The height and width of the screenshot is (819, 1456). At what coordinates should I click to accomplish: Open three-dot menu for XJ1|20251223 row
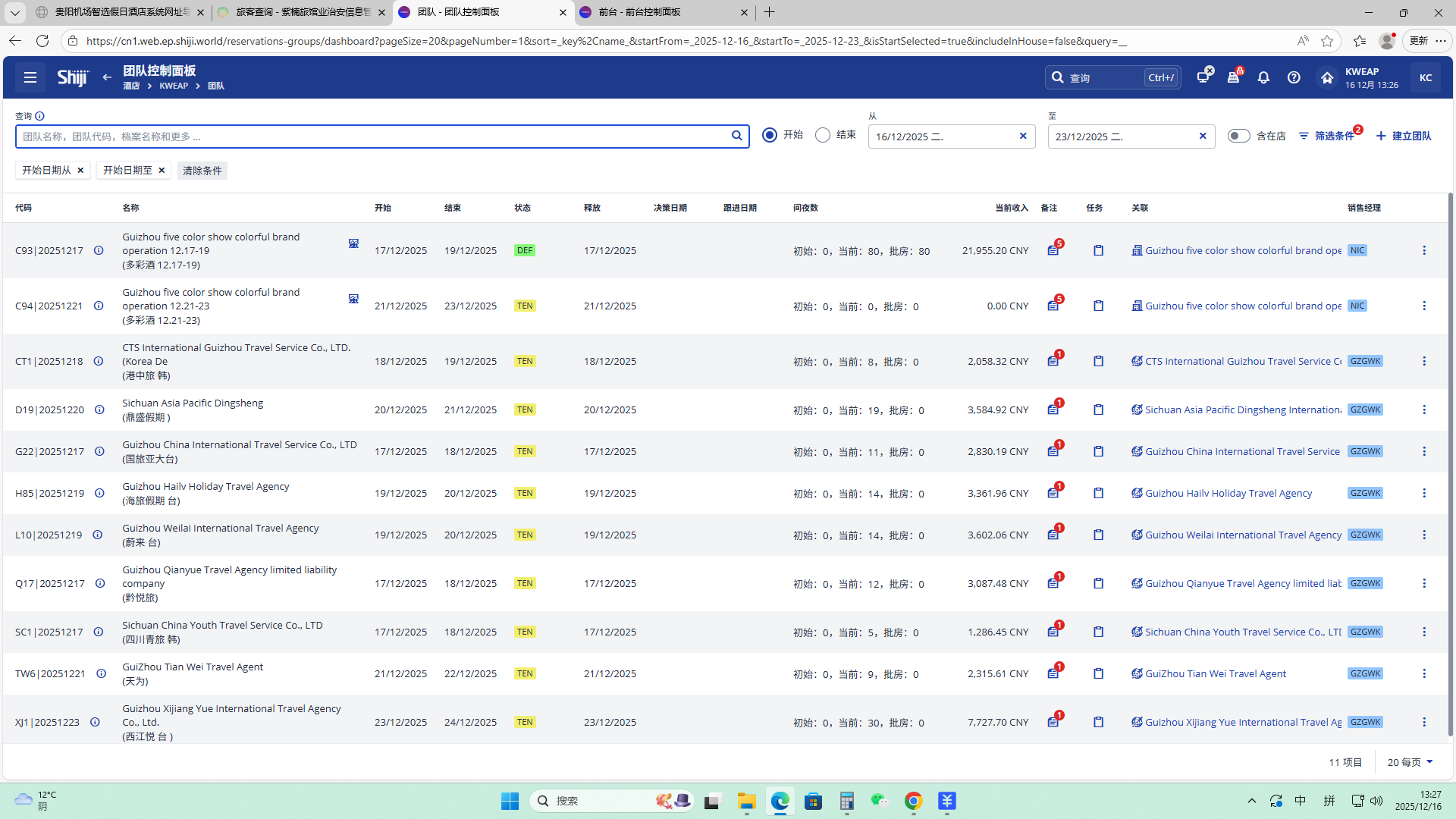coord(1424,722)
